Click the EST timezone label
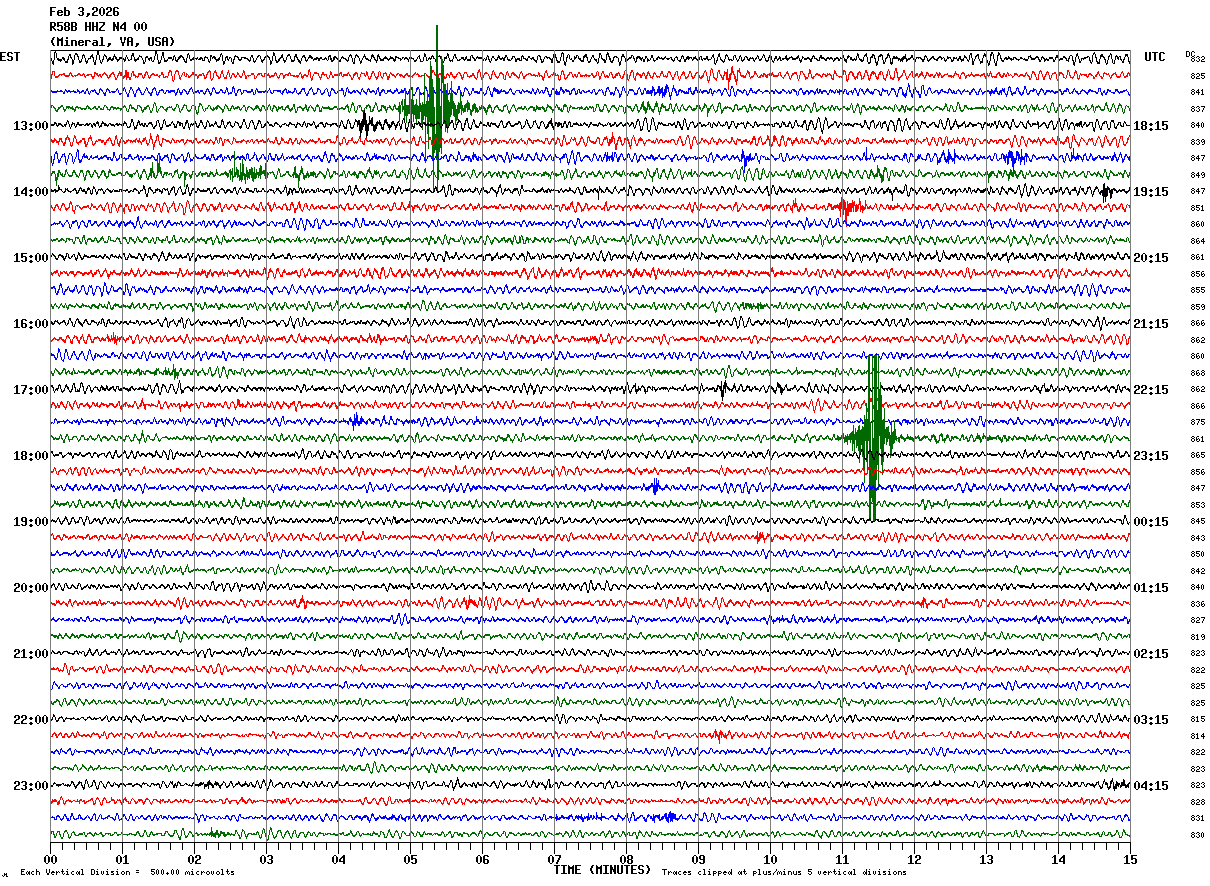Image resolution: width=1210 pixels, height=886 pixels. tap(10, 57)
